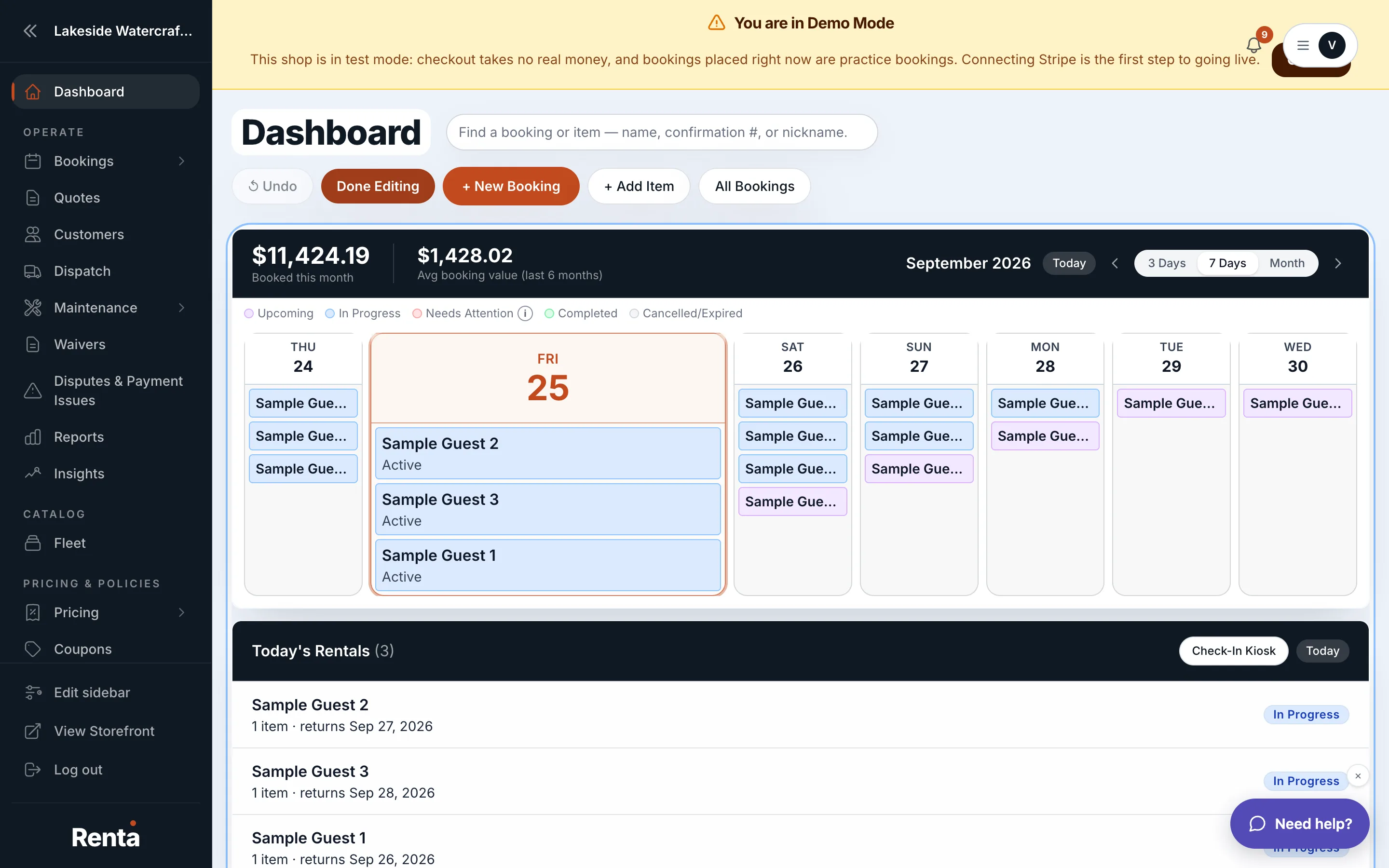Click the Reports bar chart icon
The image size is (1389, 868).
pyautogui.click(x=33, y=437)
